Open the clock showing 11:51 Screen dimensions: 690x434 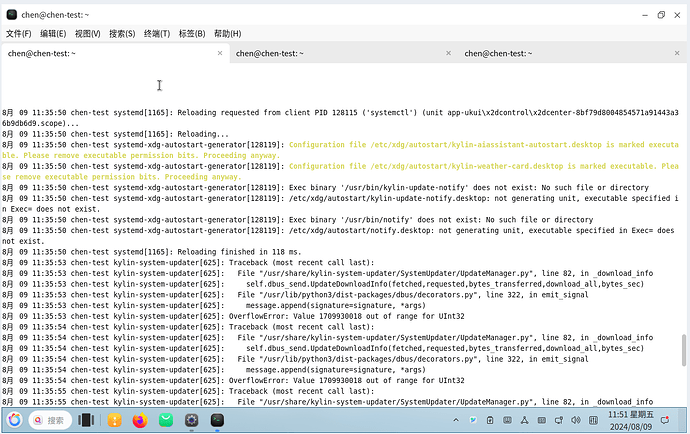coord(631,420)
